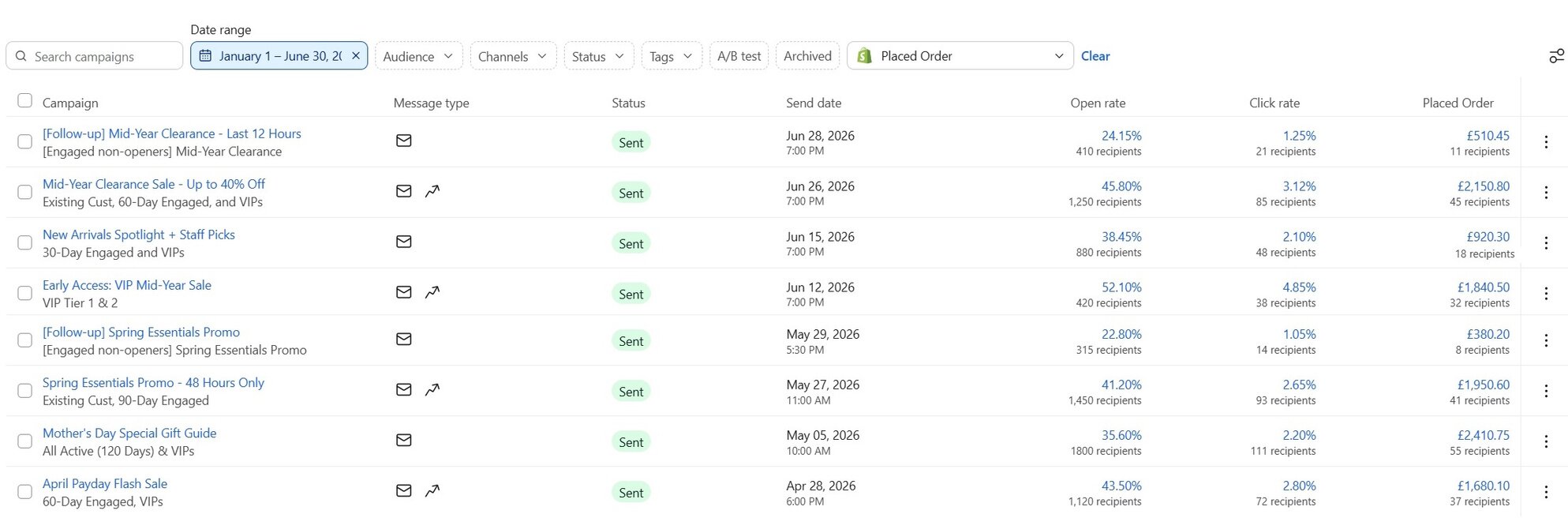
Task: Check the Follow-up Spring Essentials Promo checkbox
Action: (25, 340)
